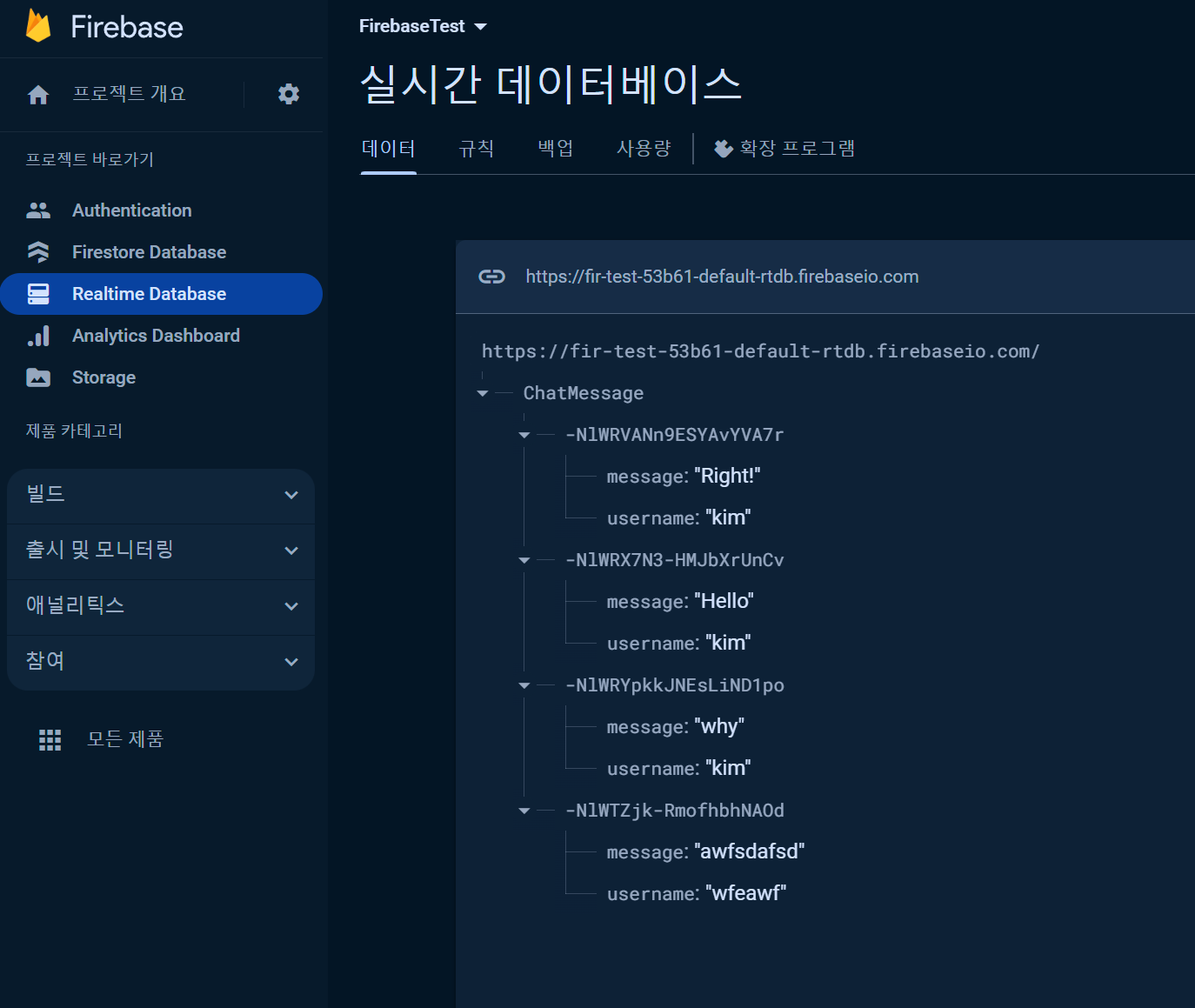This screenshot has width=1195, height=1008.
Task: Click username "kim" under the Hello message
Action: point(728,643)
